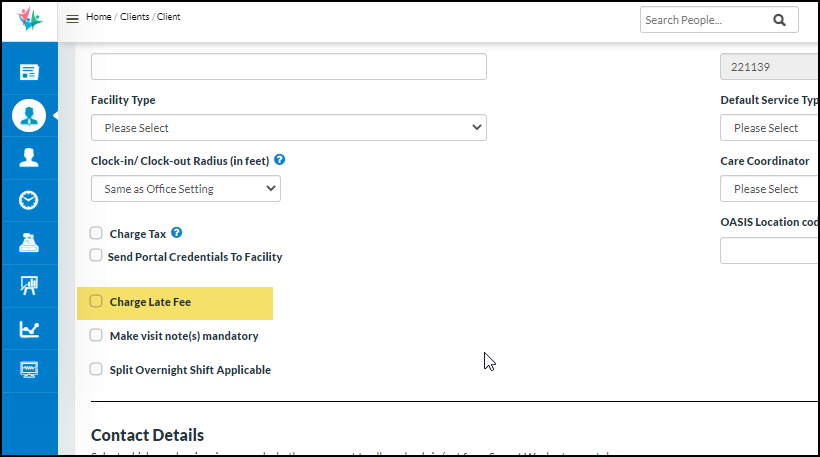Enable the Charge Late Fee checkbox
The image size is (820, 457).
96,301
